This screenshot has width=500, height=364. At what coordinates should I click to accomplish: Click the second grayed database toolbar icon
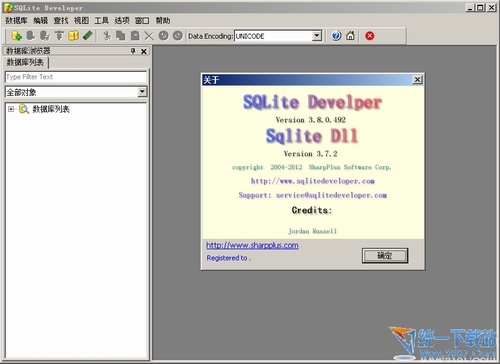(x=31, y=36)
